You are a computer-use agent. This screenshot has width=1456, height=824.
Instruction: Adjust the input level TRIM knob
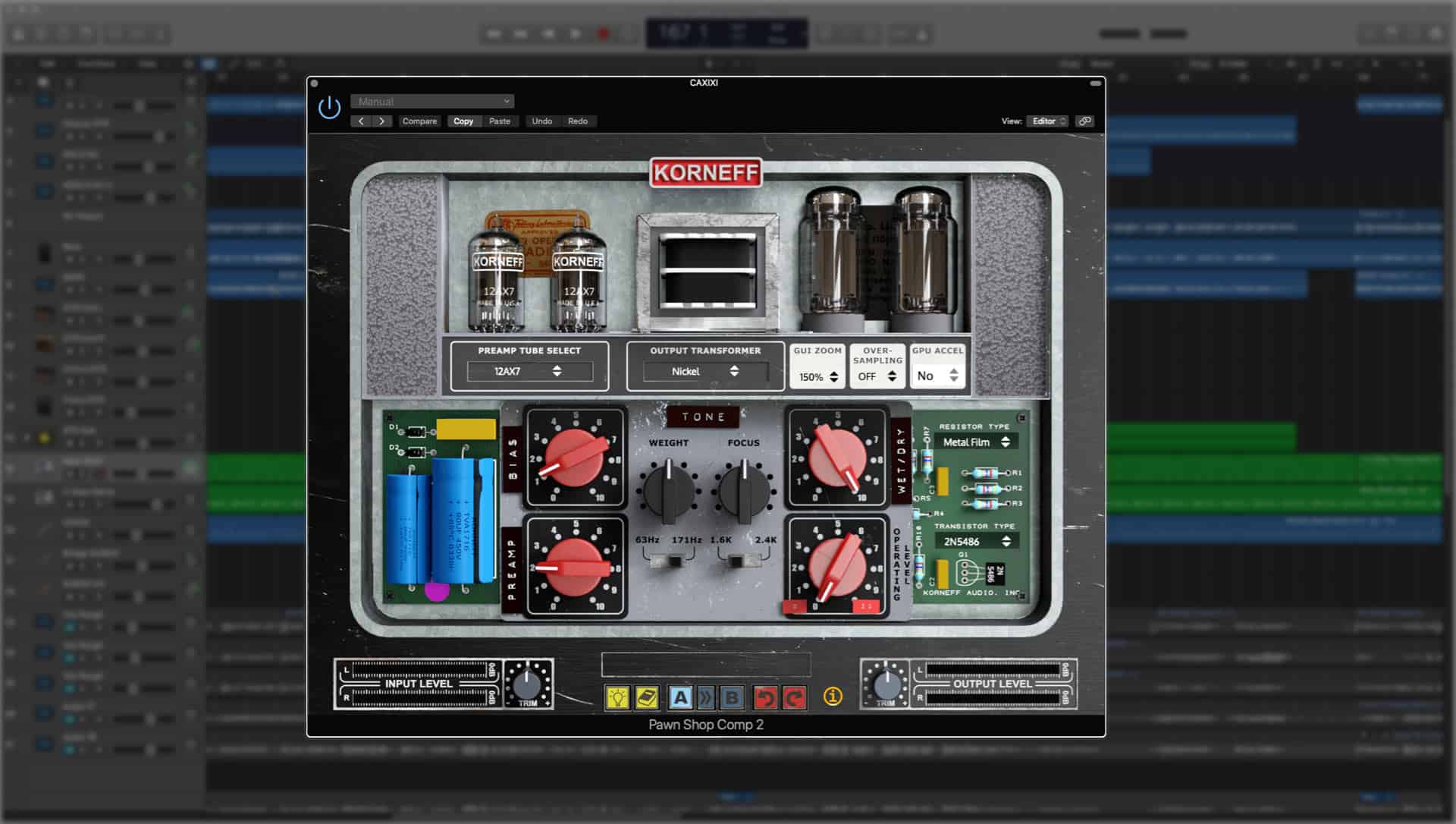(528, 684)
